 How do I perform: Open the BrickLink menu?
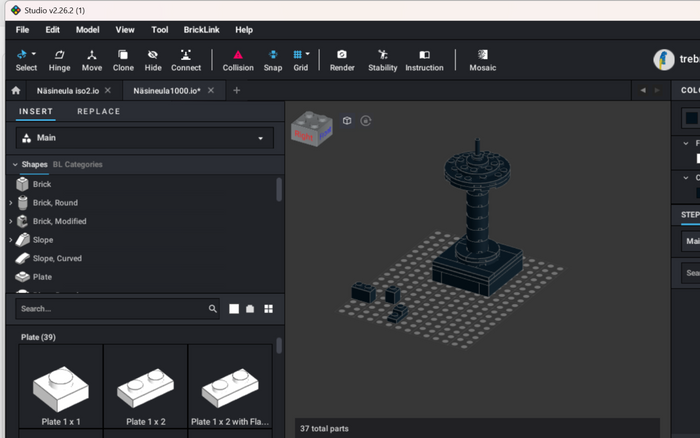tap(201, 30)
